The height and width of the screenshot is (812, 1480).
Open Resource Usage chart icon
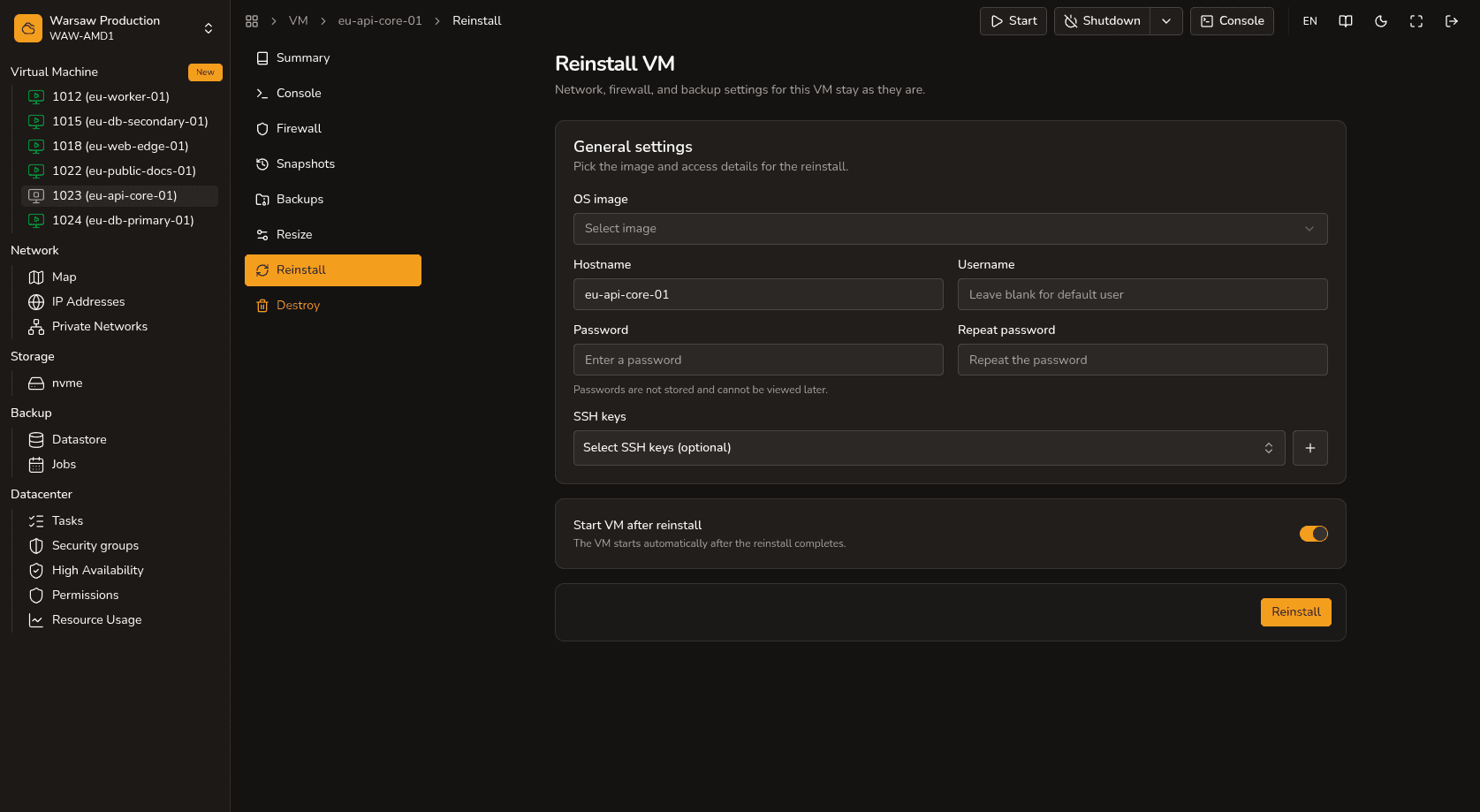(x=36, y=620)
